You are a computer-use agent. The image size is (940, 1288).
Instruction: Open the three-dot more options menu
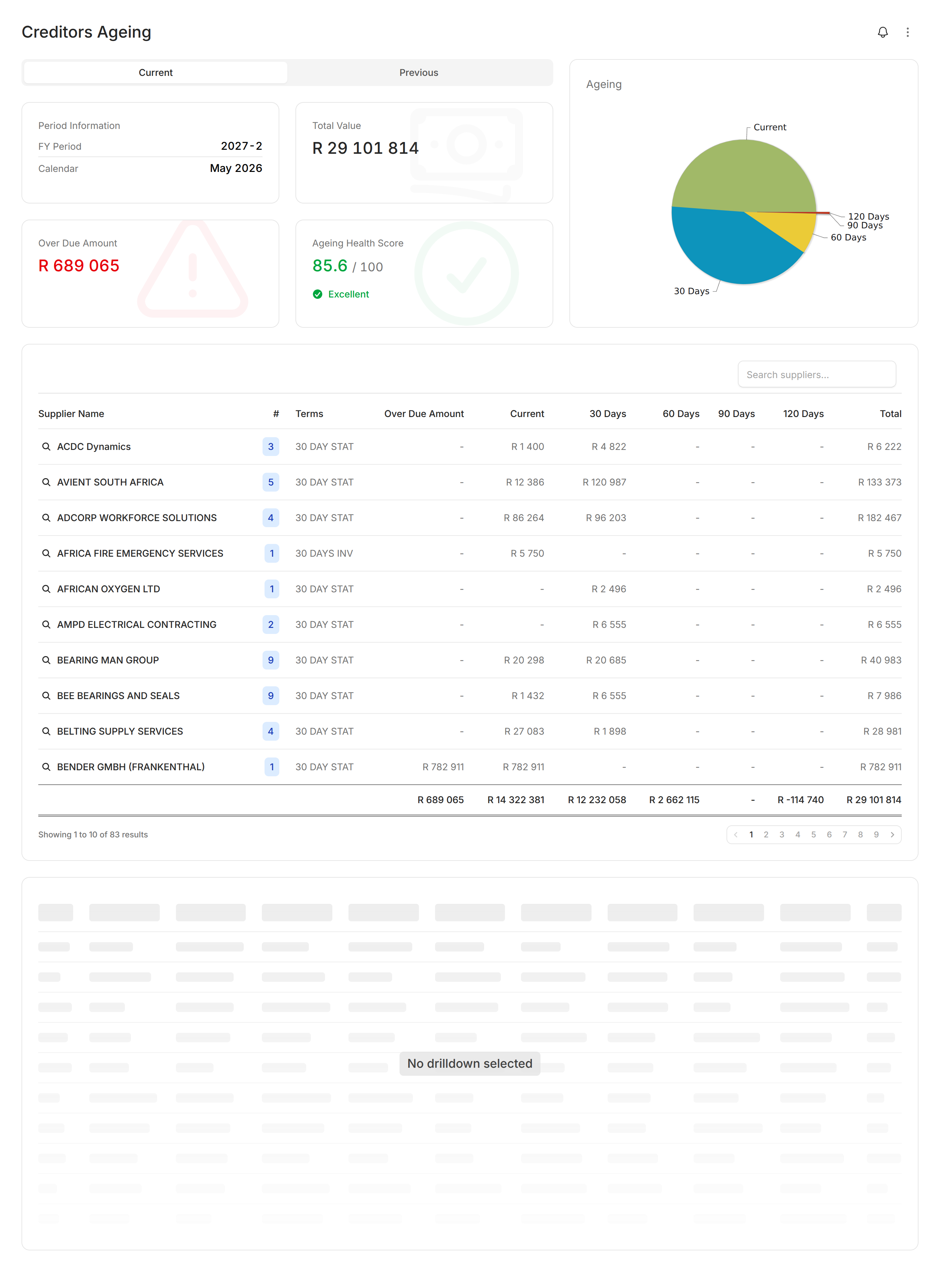pyautogui.click(x=907, y=33)
